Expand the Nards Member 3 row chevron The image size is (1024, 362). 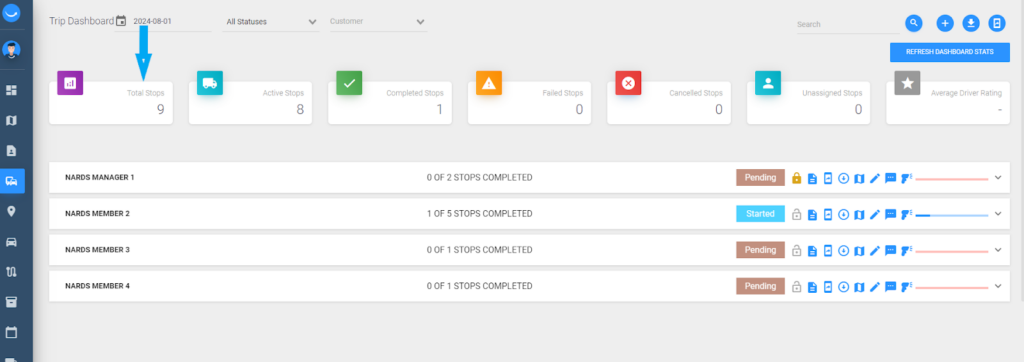pos(998,250)
